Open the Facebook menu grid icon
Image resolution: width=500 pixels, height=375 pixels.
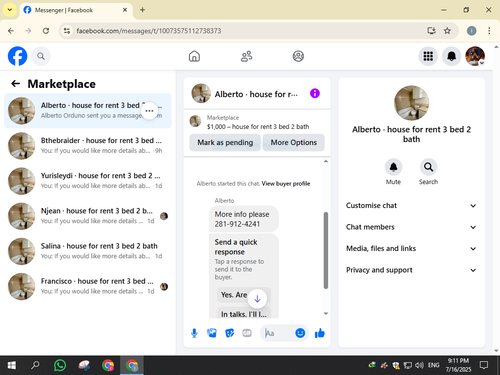click(x=428, y=56)
